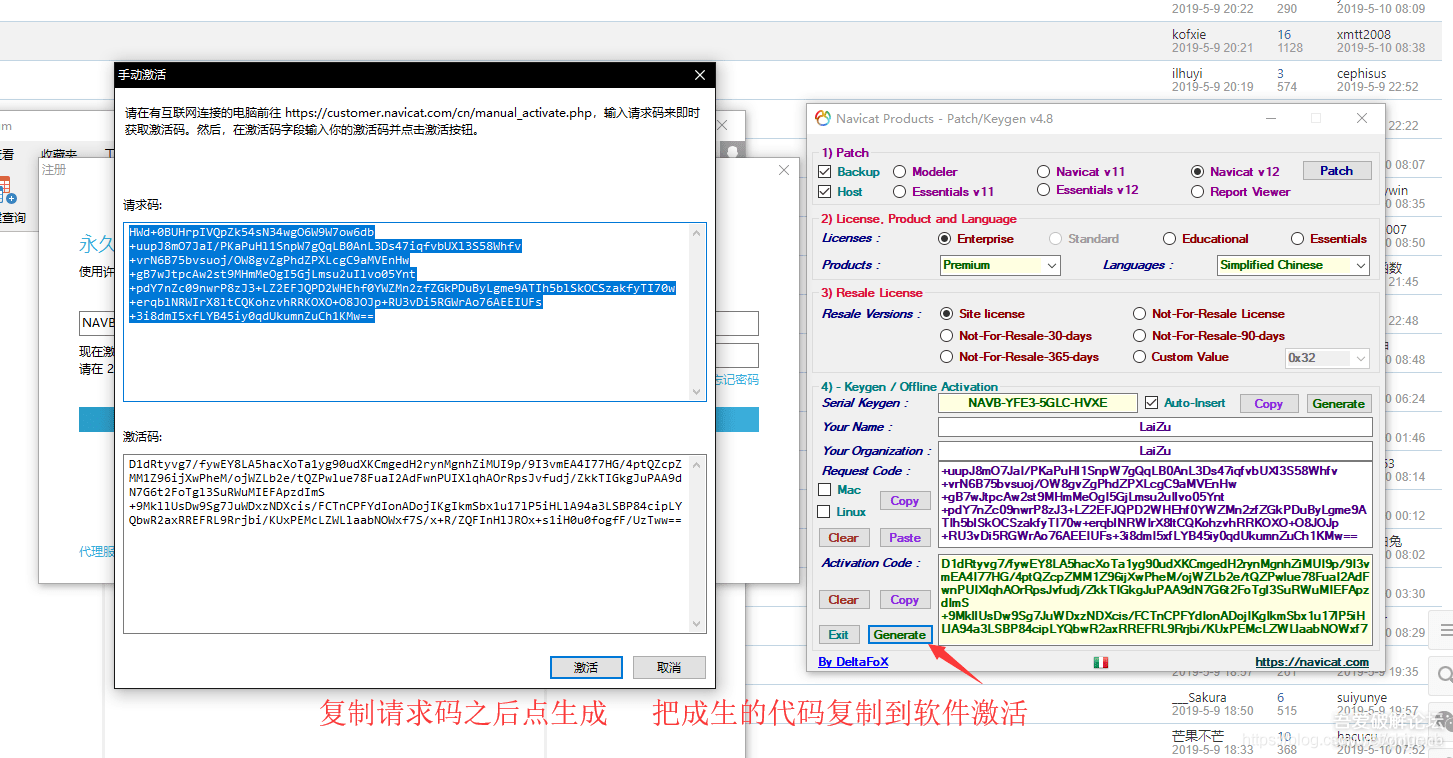Click the Serial Keygen field
The height and width of the screenshot is (758, 1453).
pos(1037,403)
